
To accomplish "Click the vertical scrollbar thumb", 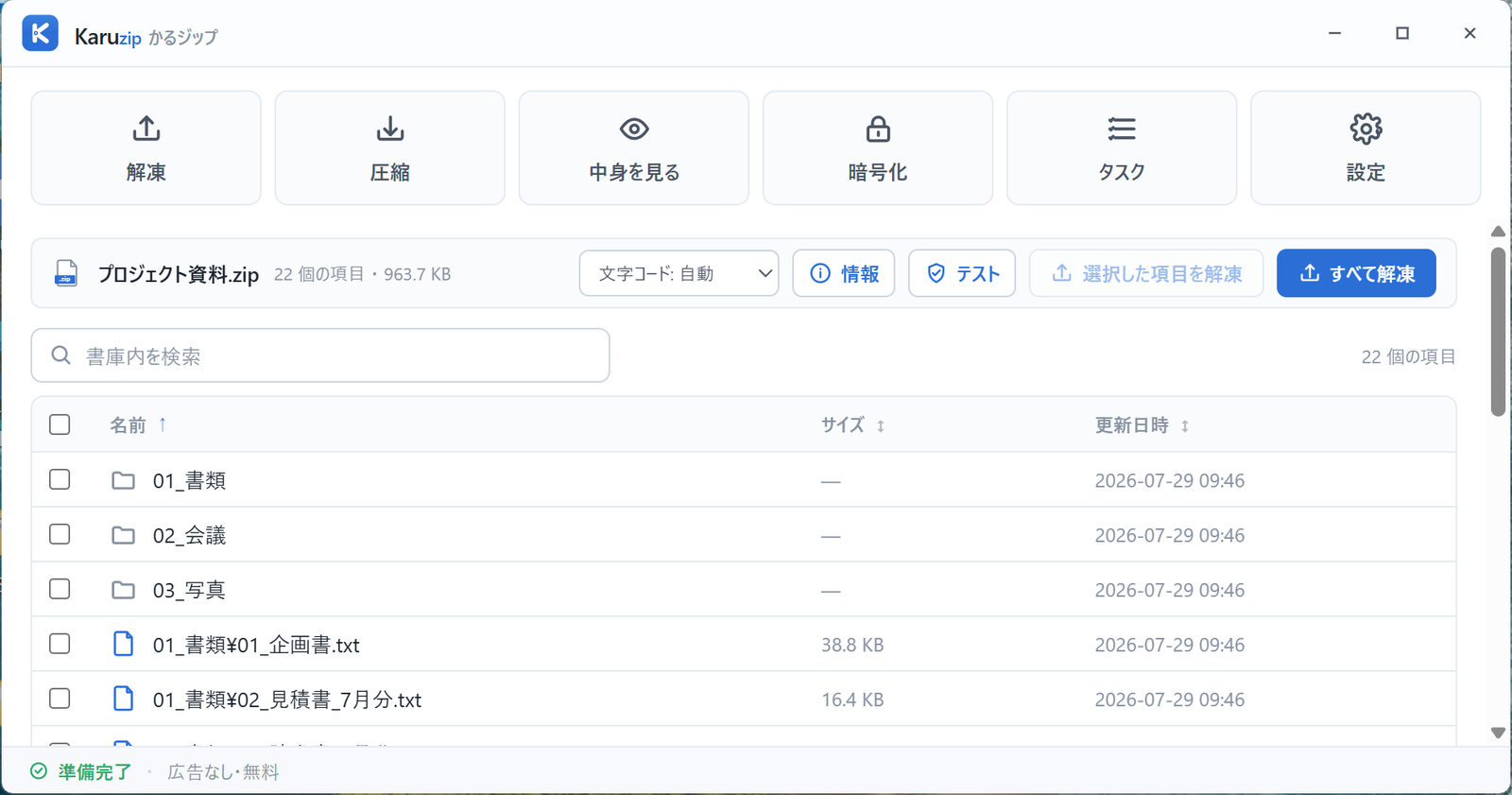I will click(x=1498, y=331).
